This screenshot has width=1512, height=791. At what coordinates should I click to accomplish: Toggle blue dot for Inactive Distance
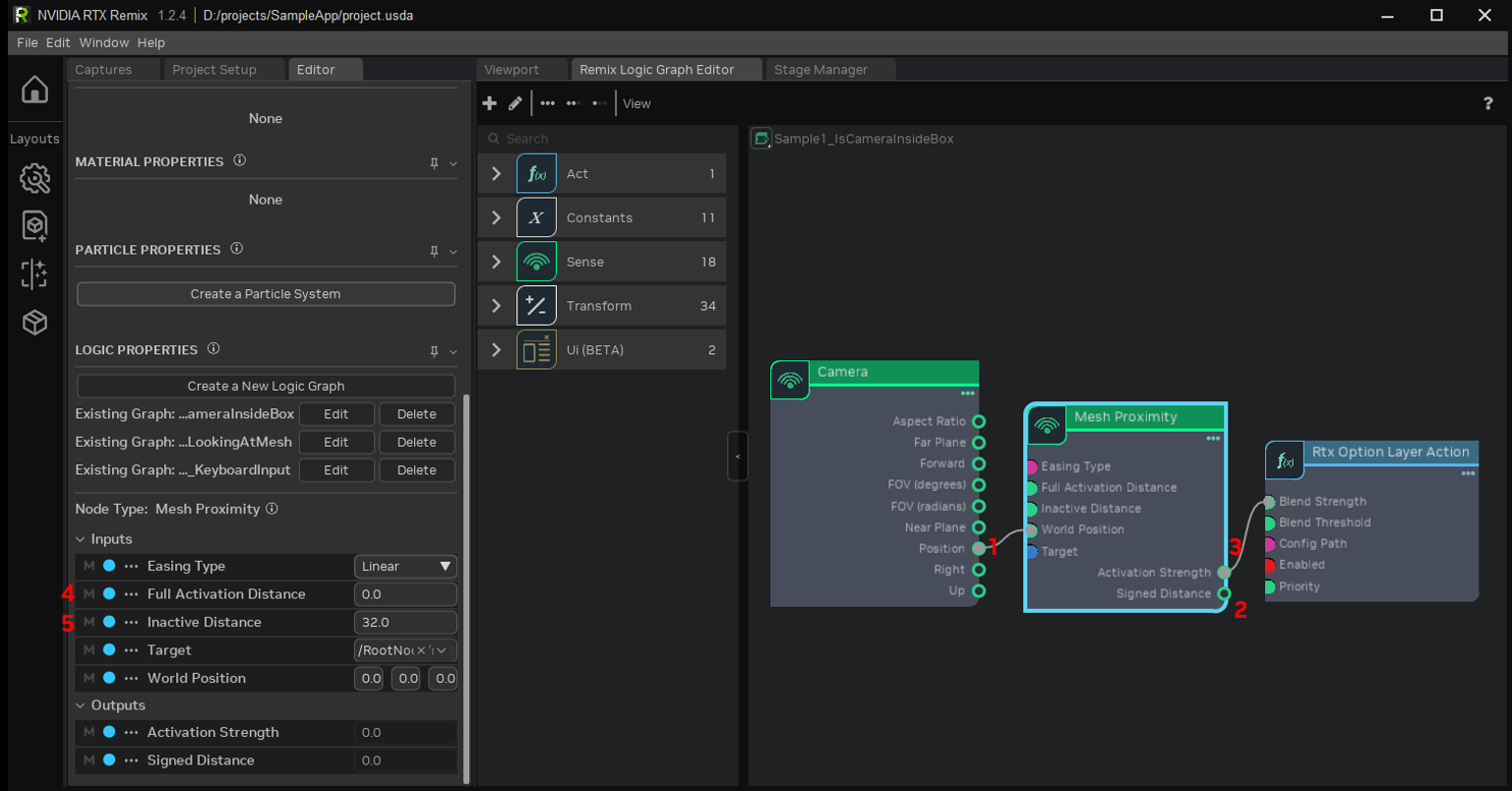109,622
